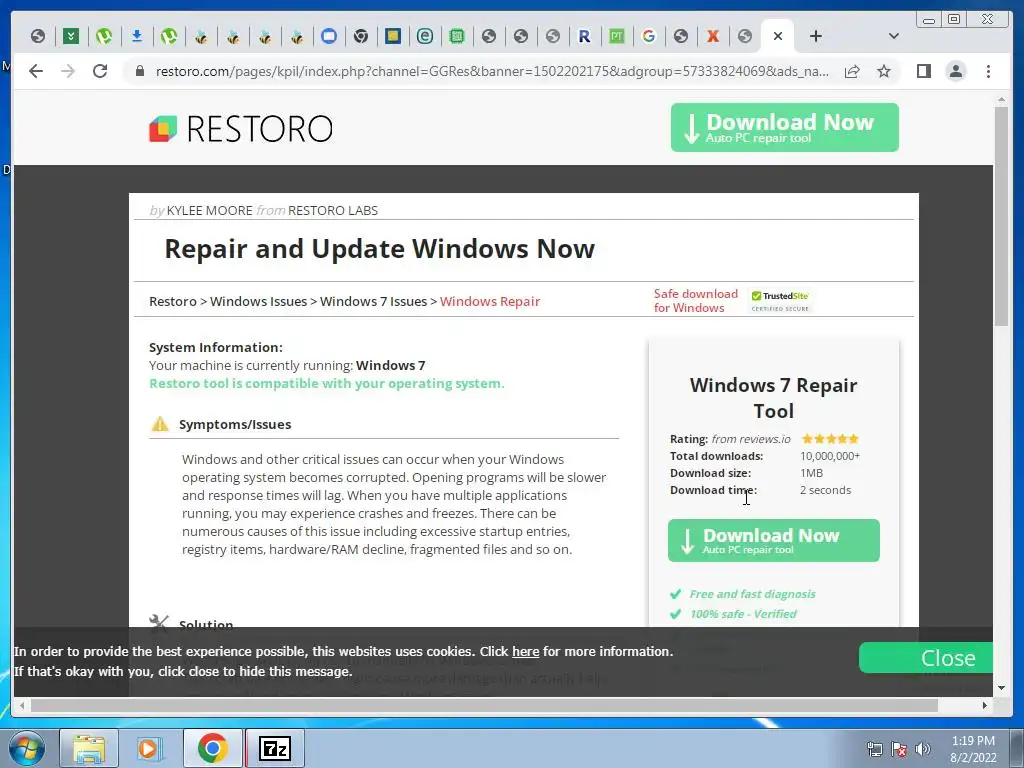1024x768 pixels.
Task: Switch to the Chrome logo icon tab
Action: tap(360, 36)
